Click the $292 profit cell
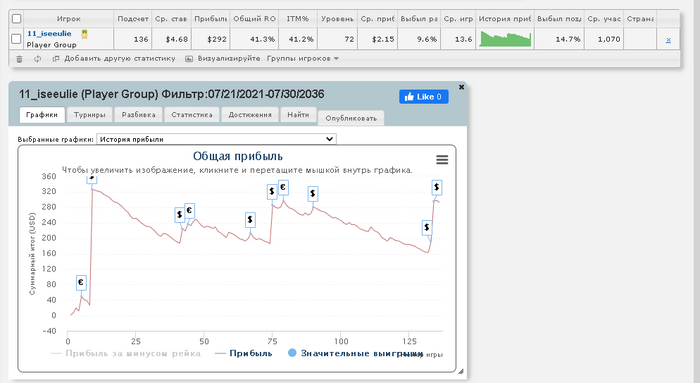Screen dimensions: 700x383 point(211,39)
